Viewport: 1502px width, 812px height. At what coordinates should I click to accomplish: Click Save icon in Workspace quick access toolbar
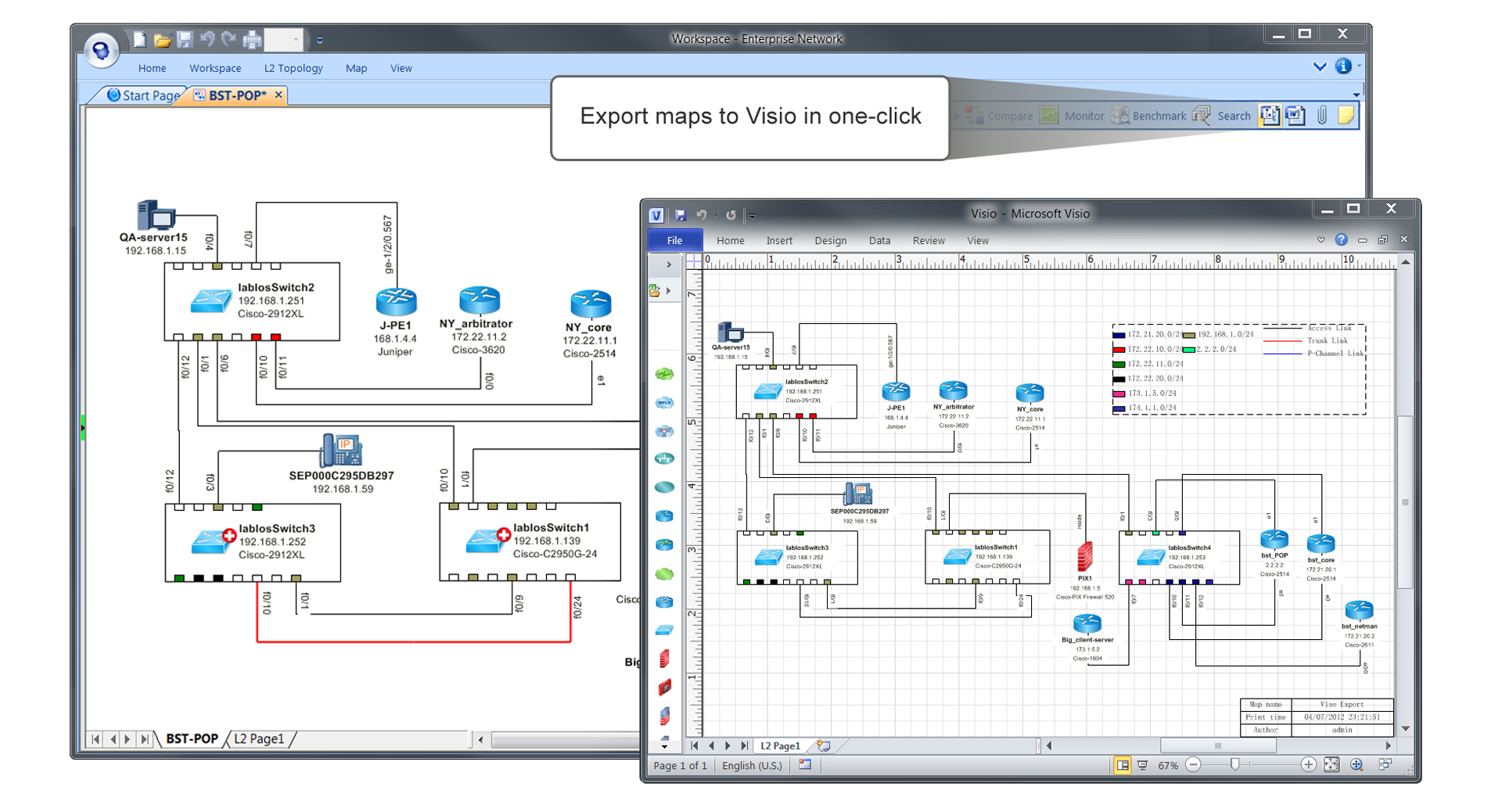(185, 39)
